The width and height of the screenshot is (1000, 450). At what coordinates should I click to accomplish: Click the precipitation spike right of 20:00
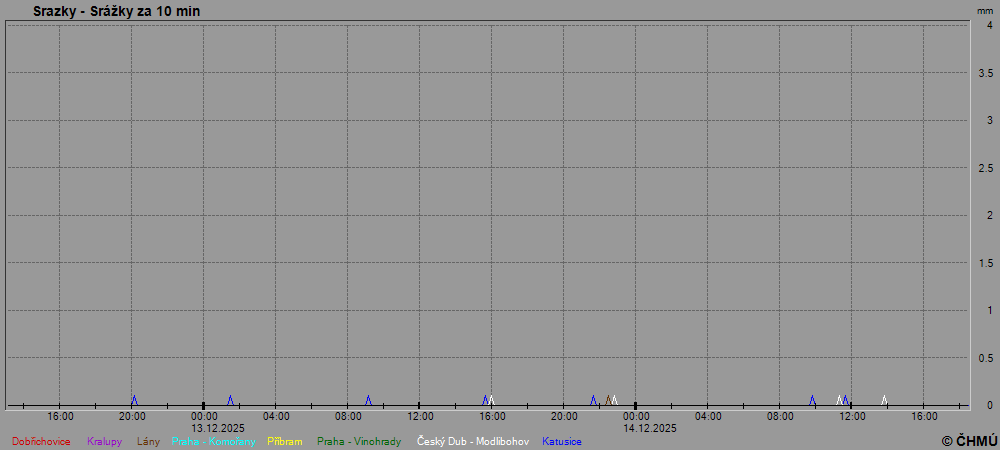(x=134, y=400)
